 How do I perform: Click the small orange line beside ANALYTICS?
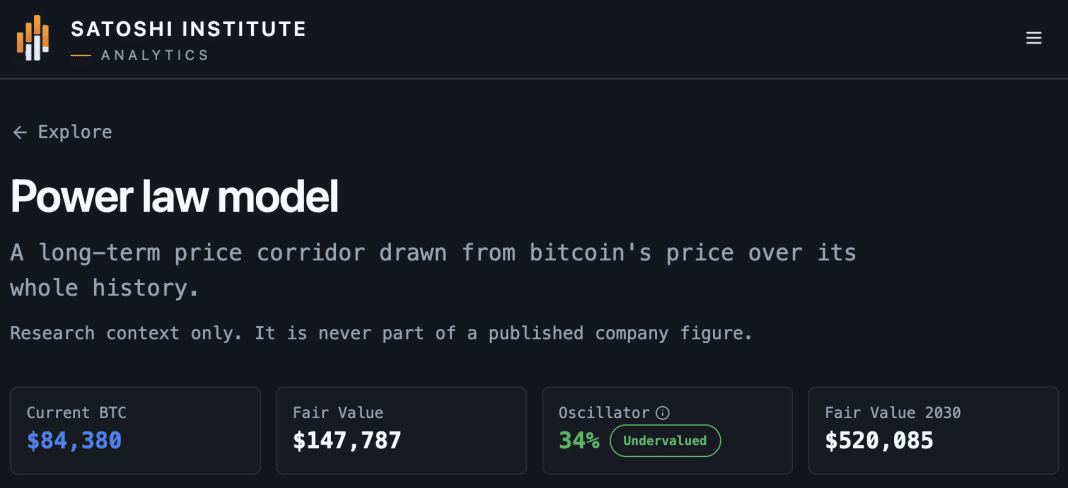point(80,55)
